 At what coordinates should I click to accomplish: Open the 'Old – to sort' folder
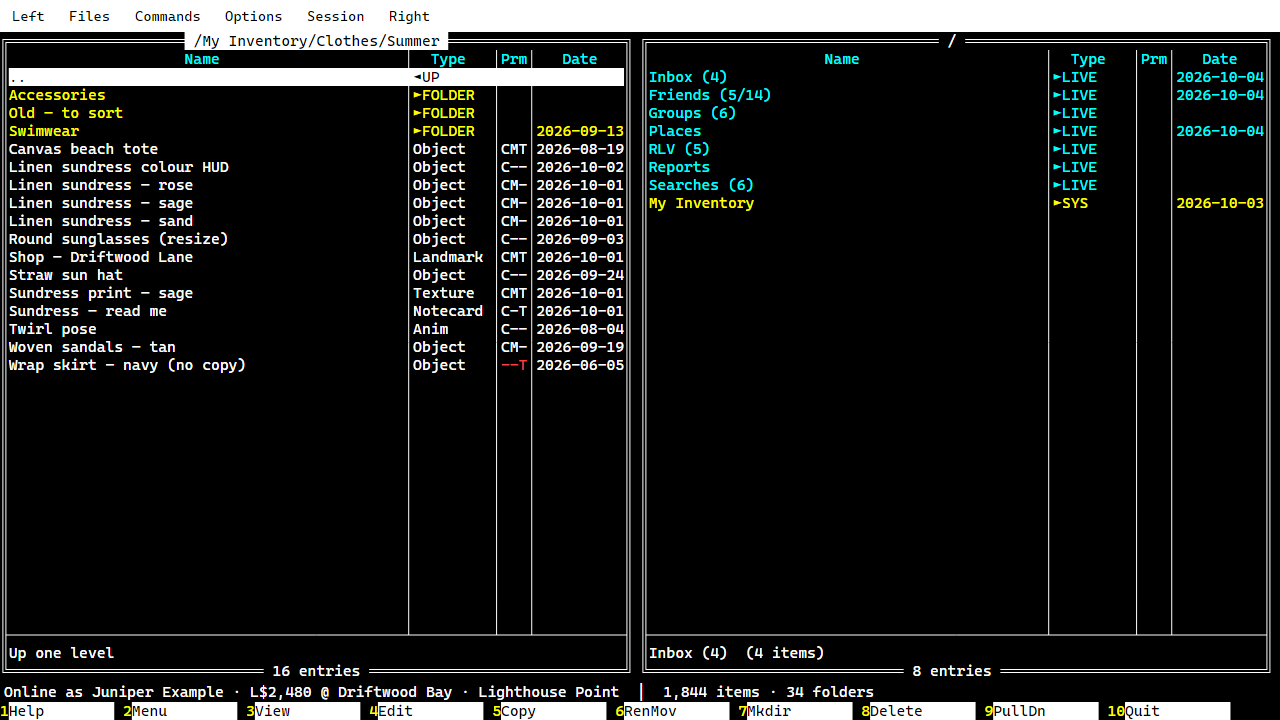[x=316, y=113]
